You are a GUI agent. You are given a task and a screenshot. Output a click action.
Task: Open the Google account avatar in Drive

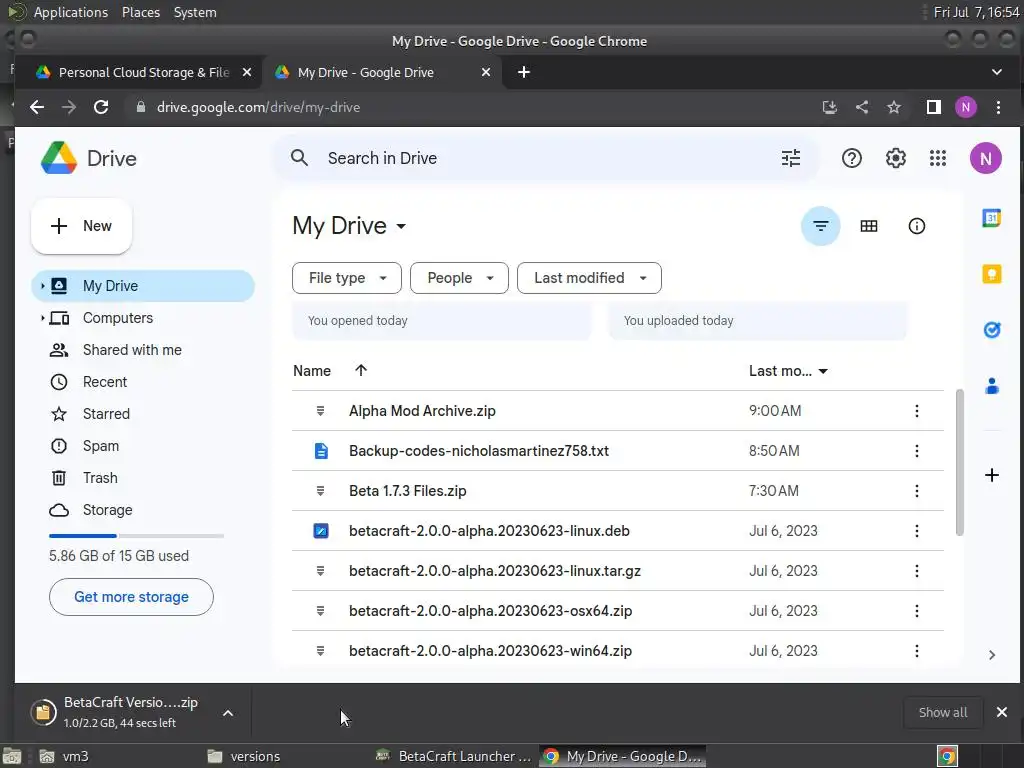985,158
